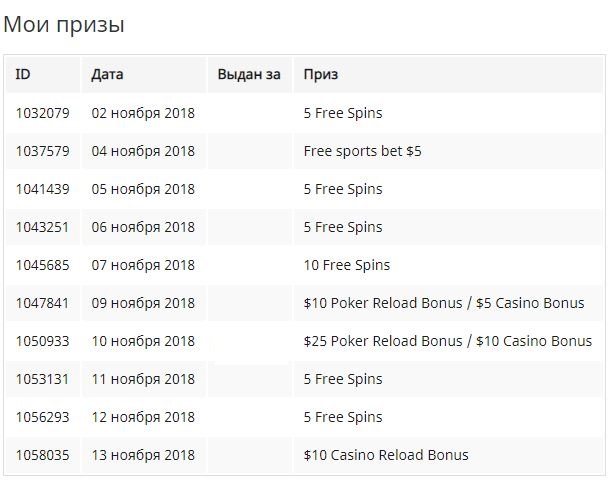The image size is (612, 487).
Task: Click the Приз column header
Action: tap(321, 74)
